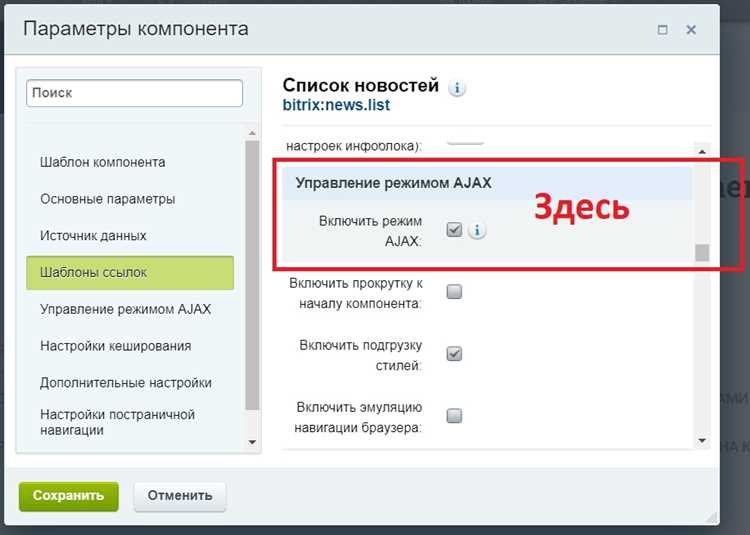Uncheck the Включить режим AJAX checkbox
This screenshot has height=535, width=750.
click(x=454, y=229)
